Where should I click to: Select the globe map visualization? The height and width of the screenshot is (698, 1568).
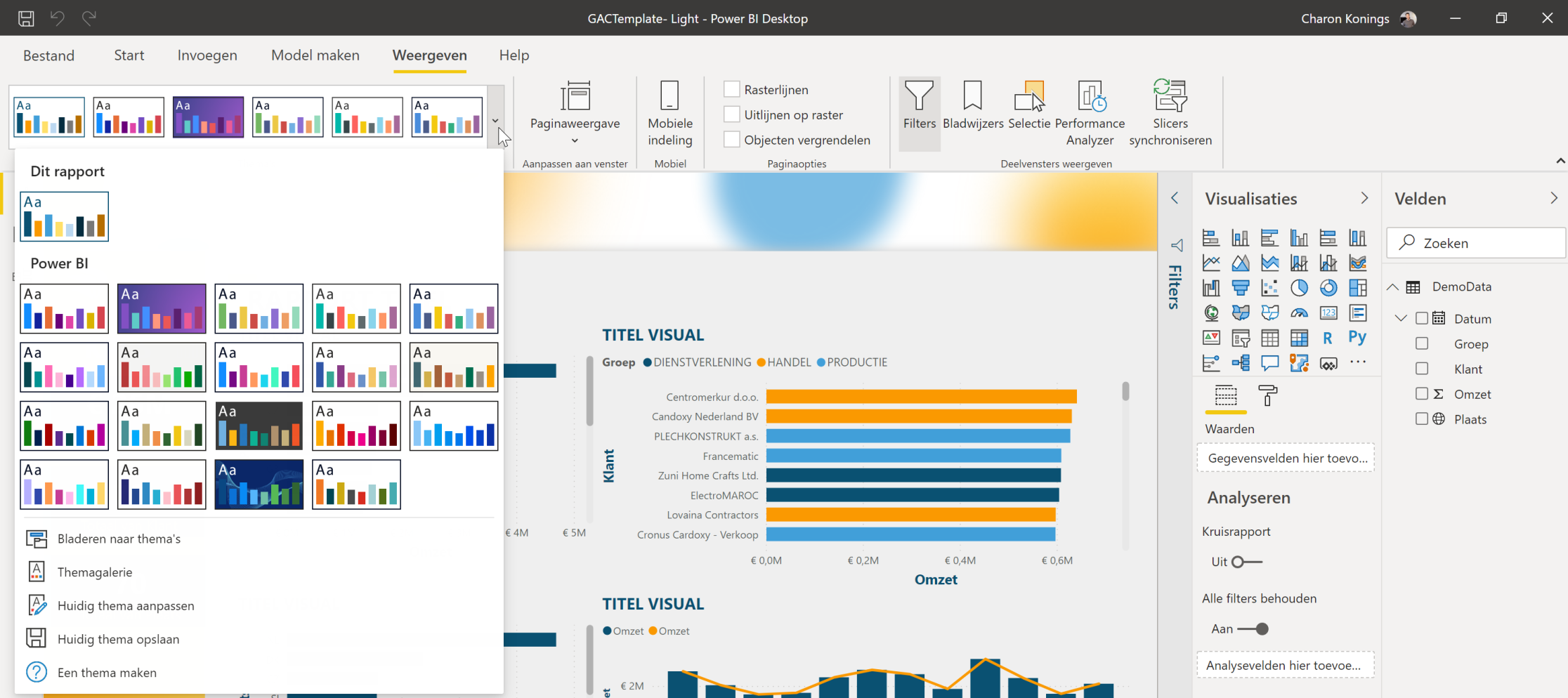click(x=1211, y=312)
